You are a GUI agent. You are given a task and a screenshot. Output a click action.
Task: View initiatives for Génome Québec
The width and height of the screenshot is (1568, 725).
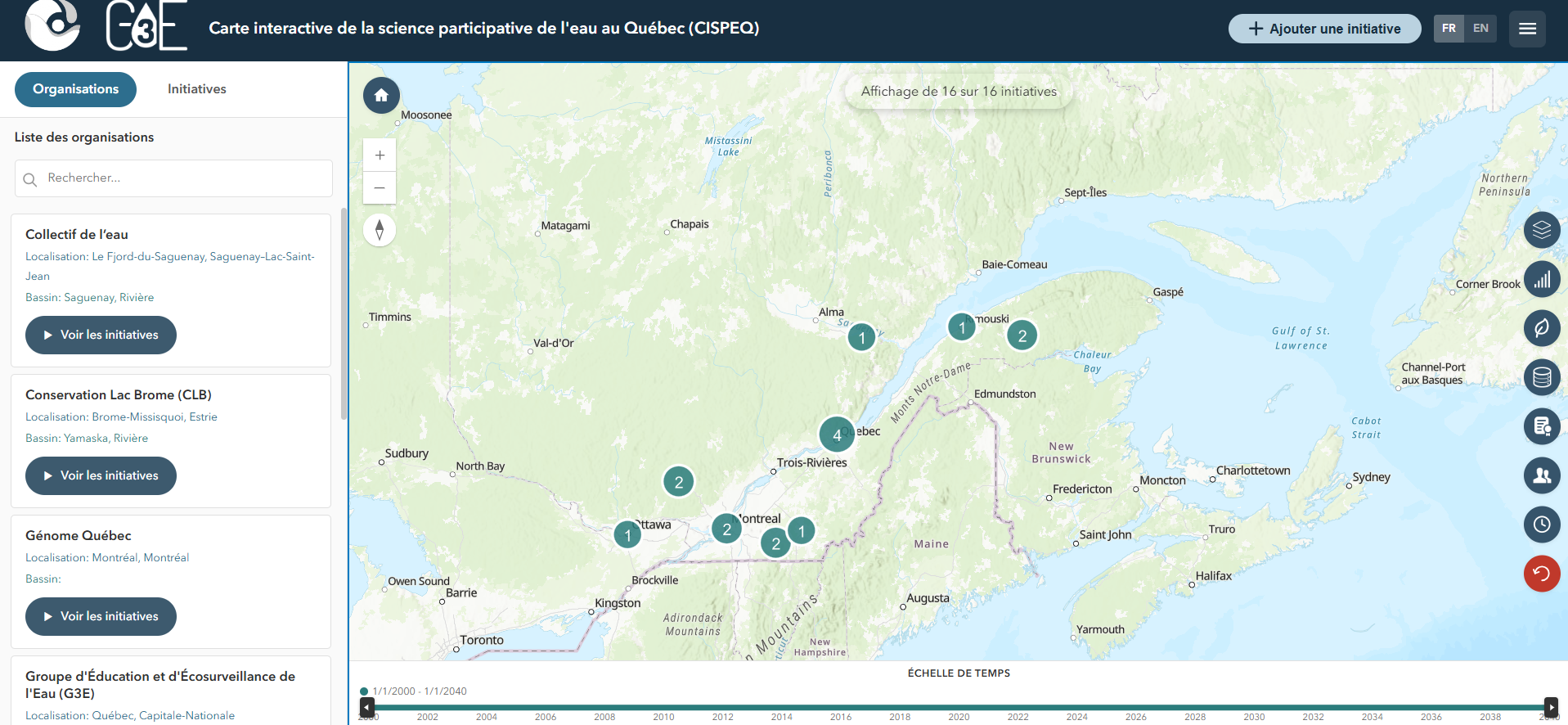[x=101, y=617]
